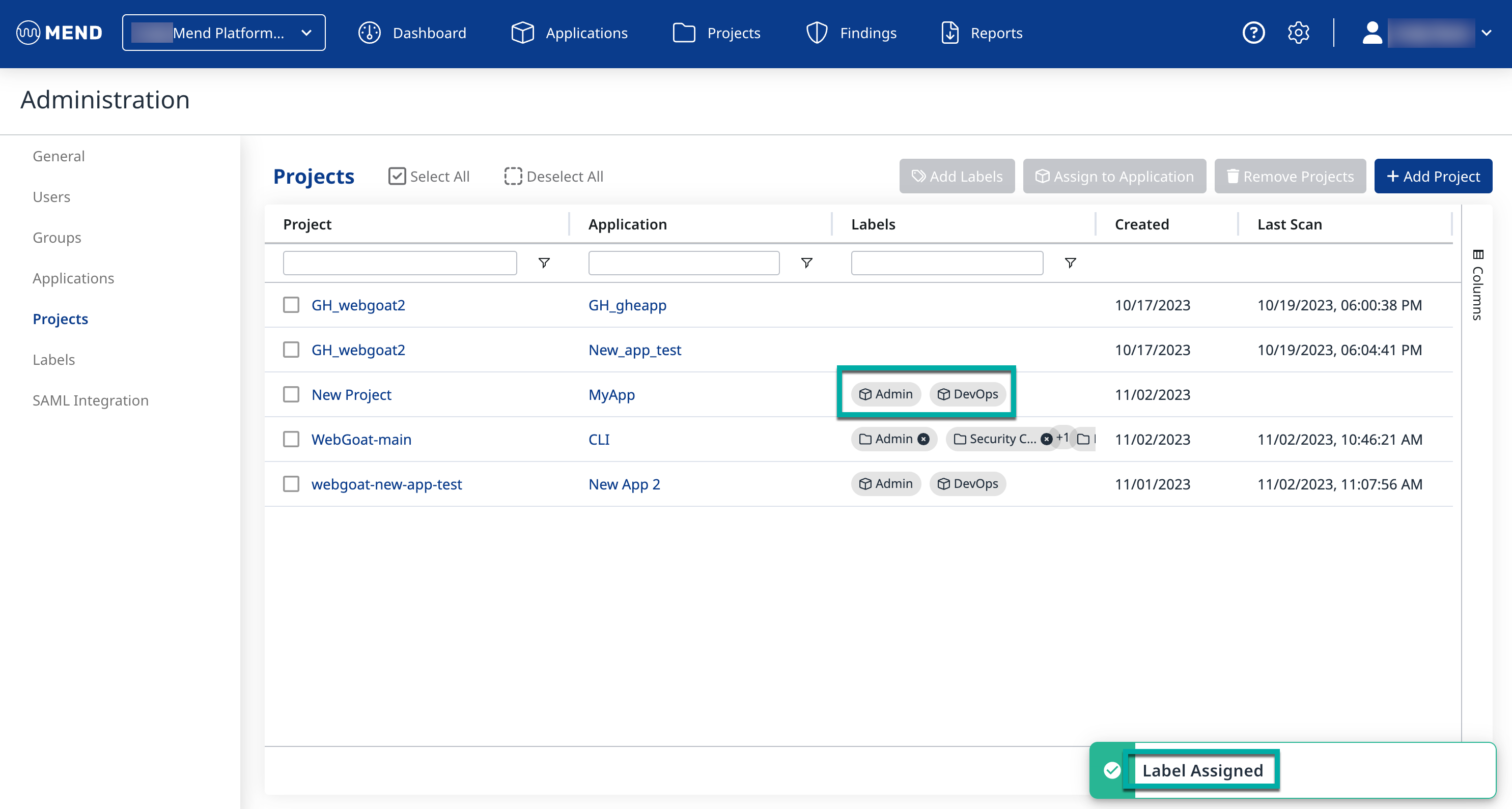
Task: Click the Add Project button
Action: click(1433, 176)
